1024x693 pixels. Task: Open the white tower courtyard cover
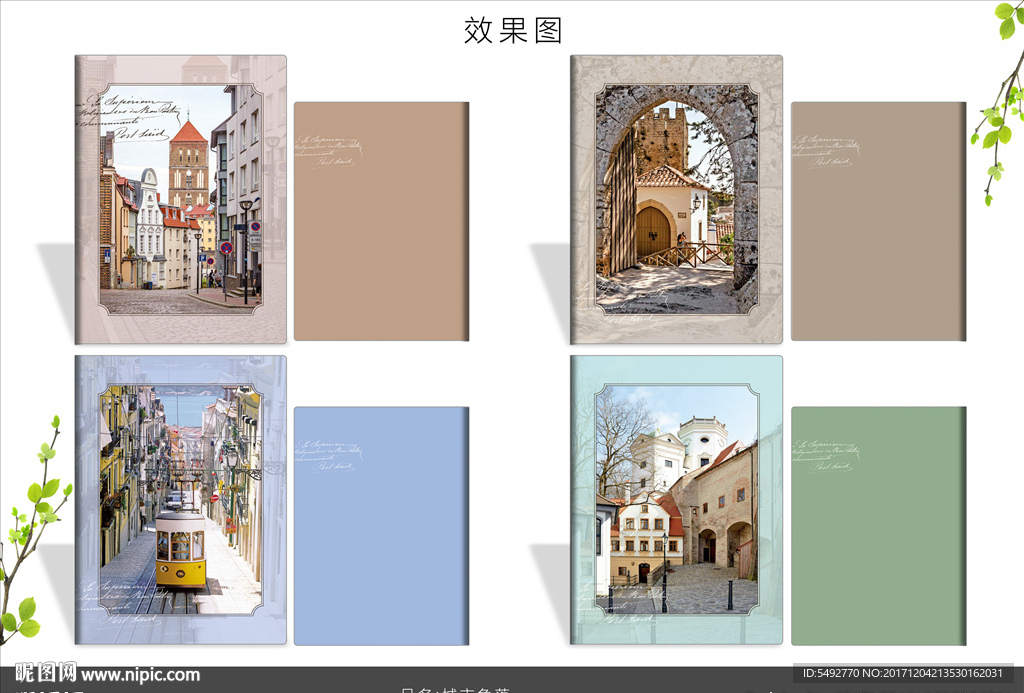point(676,500)
